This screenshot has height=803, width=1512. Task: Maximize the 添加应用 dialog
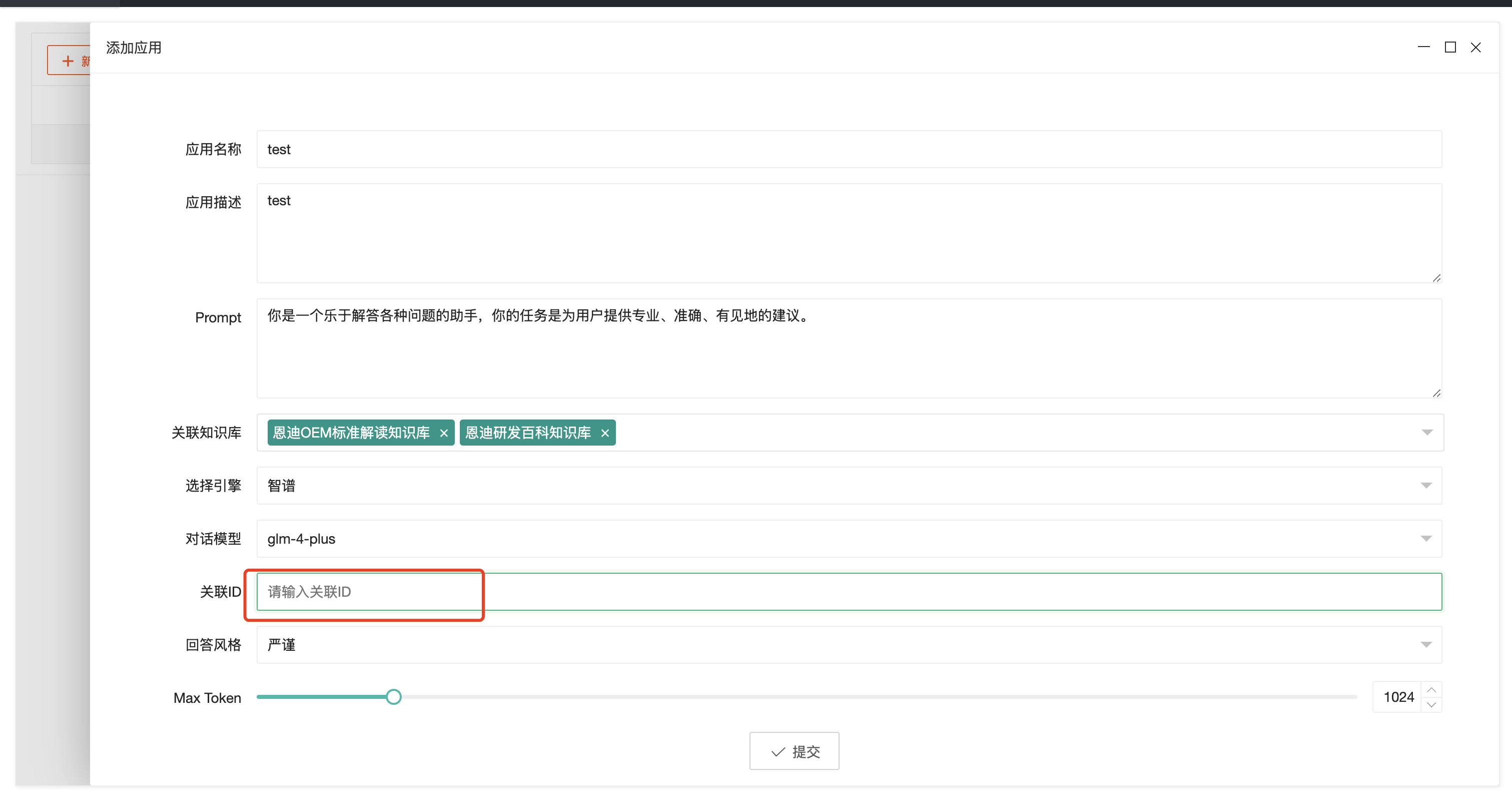coord(1450,47)
